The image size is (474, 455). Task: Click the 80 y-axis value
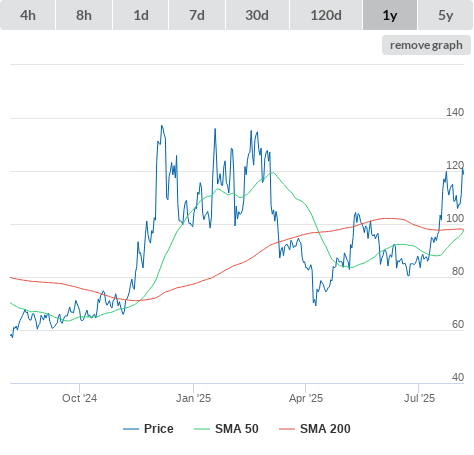coord(458,271)
